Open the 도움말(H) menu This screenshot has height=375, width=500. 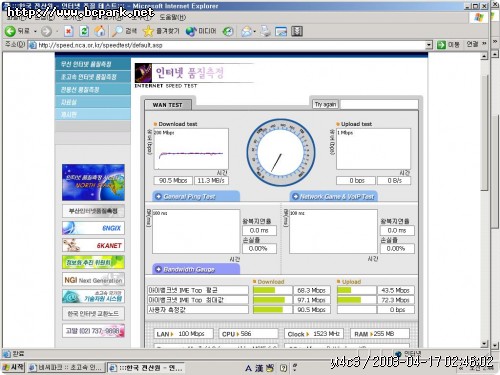click(172, 17)
